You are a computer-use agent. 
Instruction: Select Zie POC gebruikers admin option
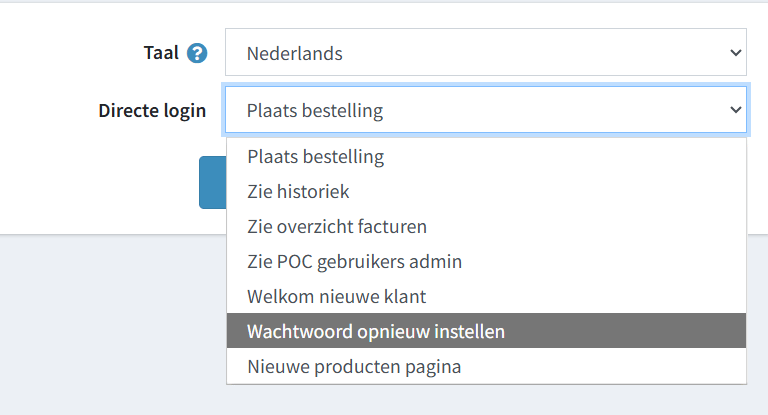click(354, 261)
